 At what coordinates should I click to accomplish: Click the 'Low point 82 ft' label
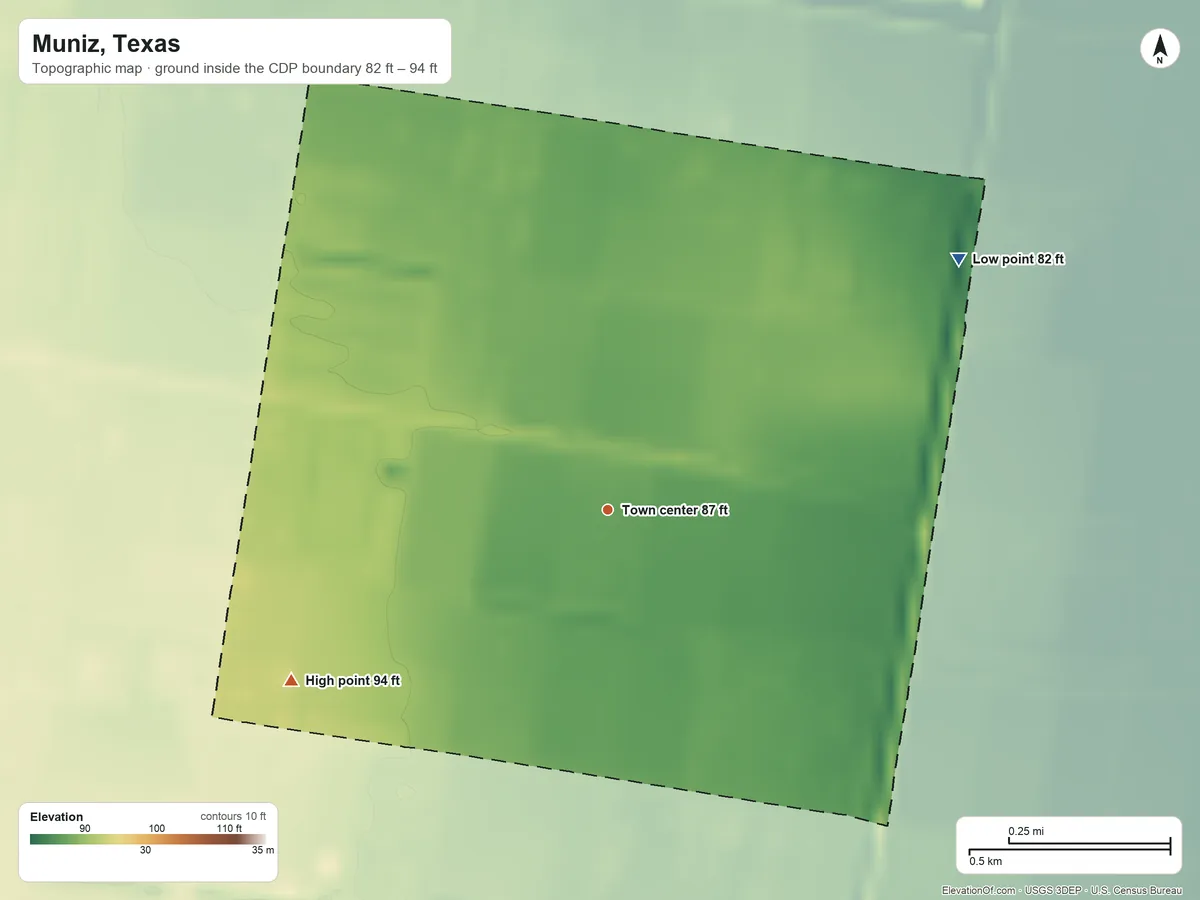coord(1018,259)
